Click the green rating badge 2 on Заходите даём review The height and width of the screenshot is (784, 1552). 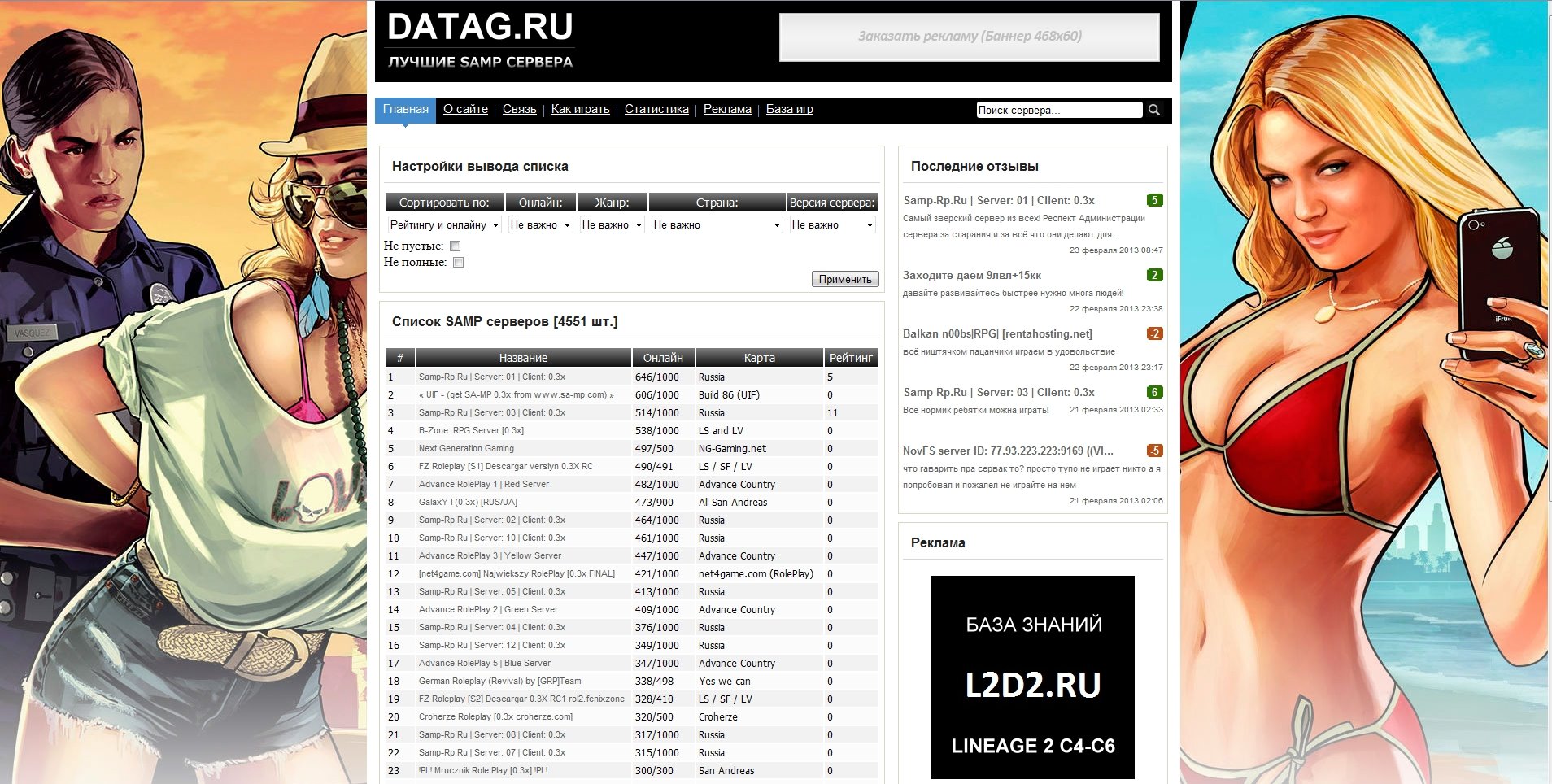coord(1154,275)
